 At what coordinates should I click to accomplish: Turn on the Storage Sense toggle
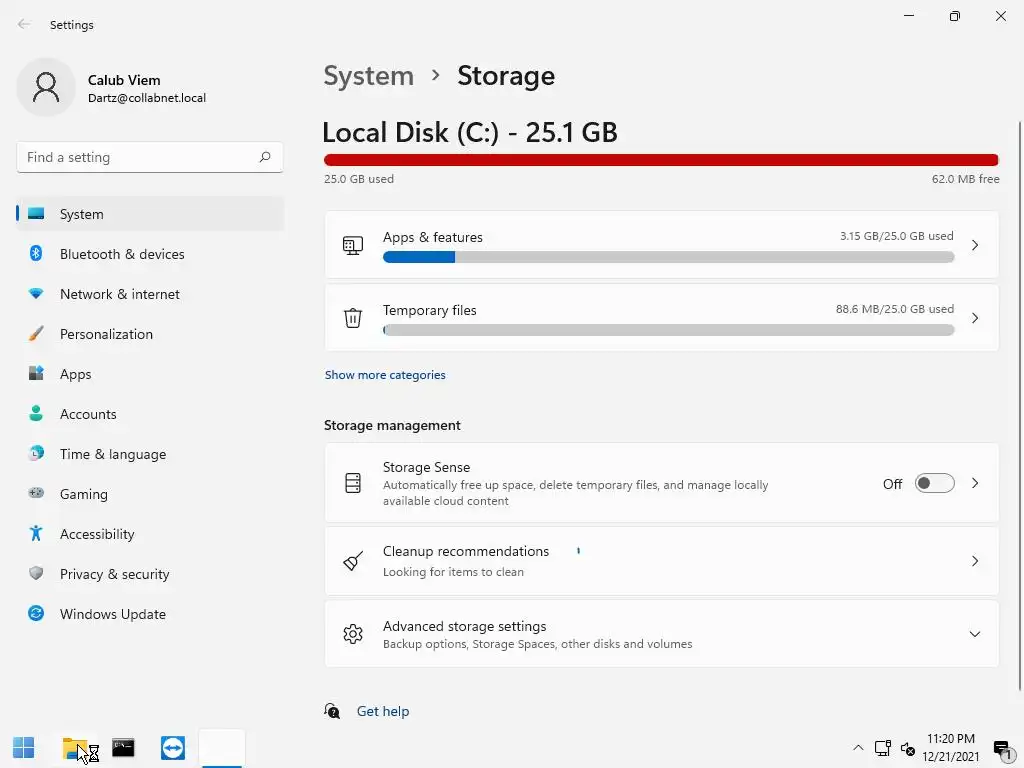(x=935, y=484)
